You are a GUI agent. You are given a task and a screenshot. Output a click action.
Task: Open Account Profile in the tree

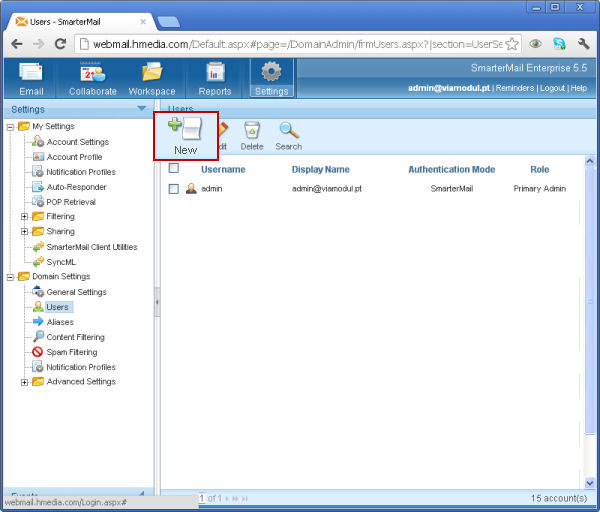(x=74, y=157)
